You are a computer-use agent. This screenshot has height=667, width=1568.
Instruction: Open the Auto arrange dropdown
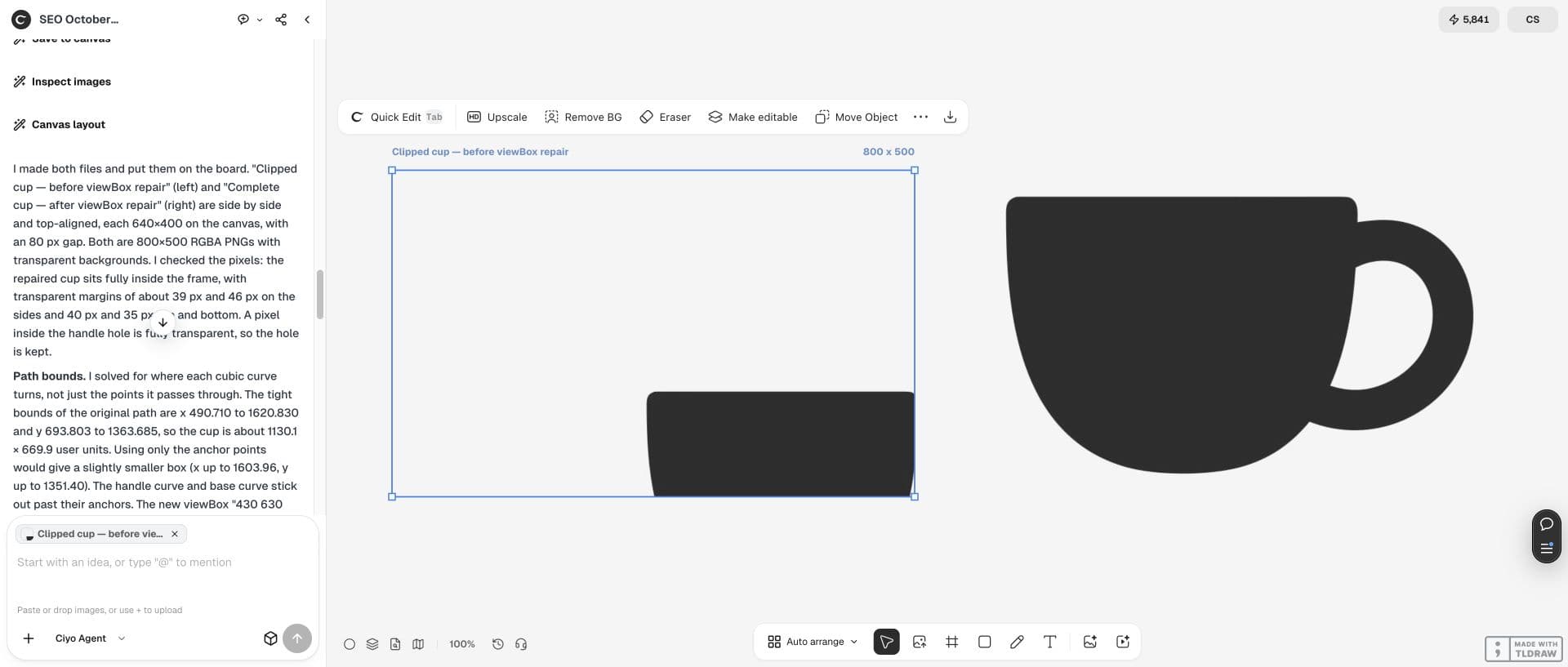(813, 642)
